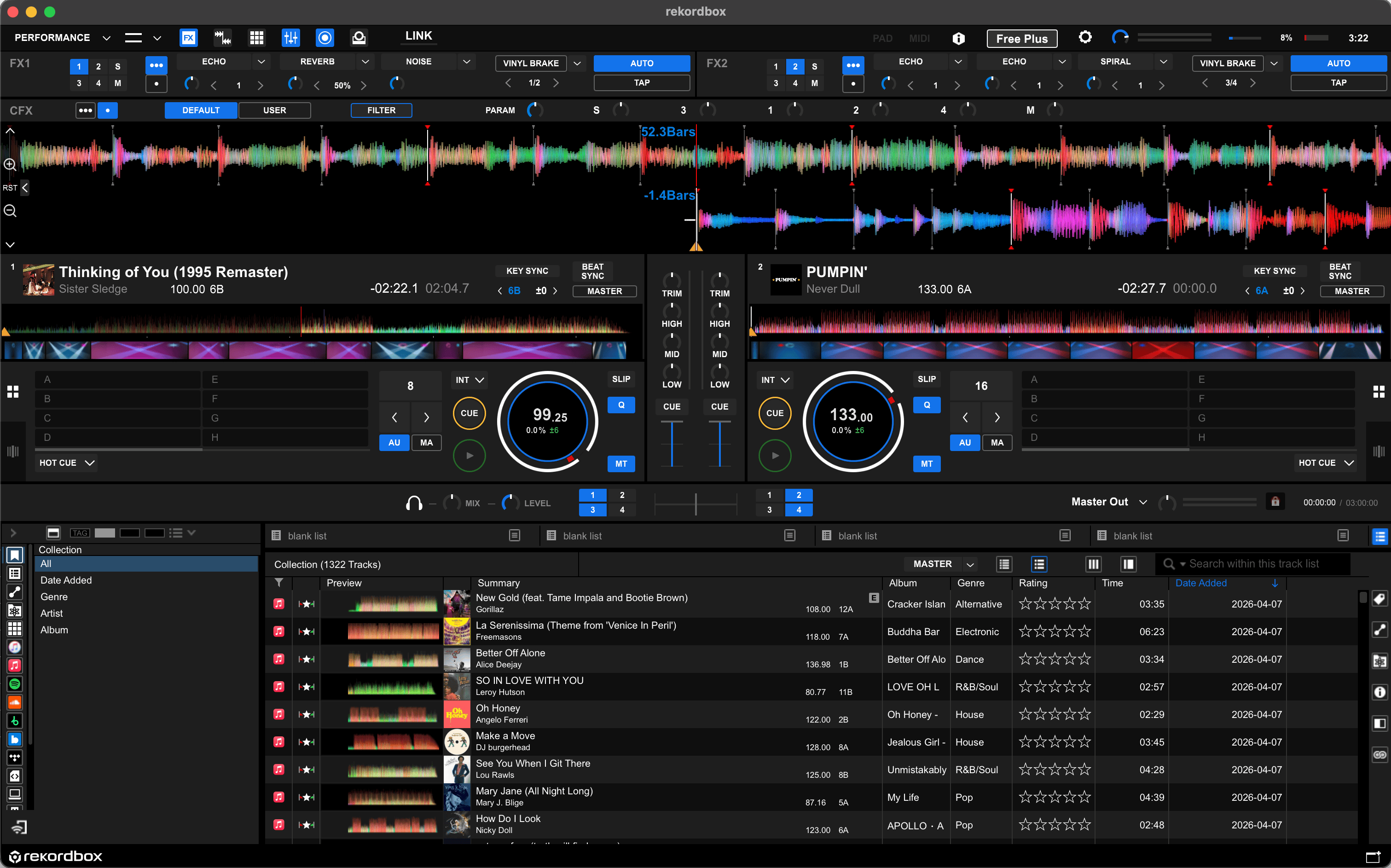The height and width of the screenshot is (868, 1391).
Task: Open the recording panel icon
Action: click(x=325, y=38)
